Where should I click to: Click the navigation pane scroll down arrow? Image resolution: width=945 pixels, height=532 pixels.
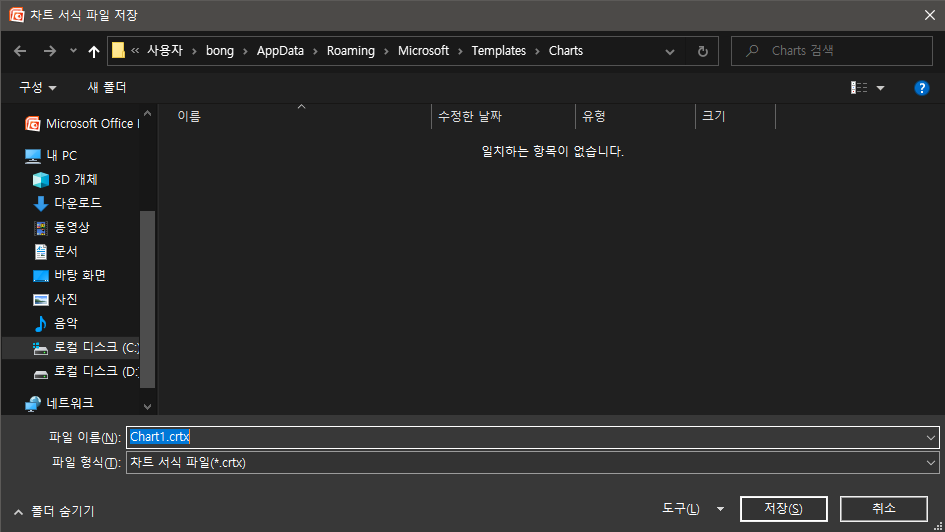point(148,407)
